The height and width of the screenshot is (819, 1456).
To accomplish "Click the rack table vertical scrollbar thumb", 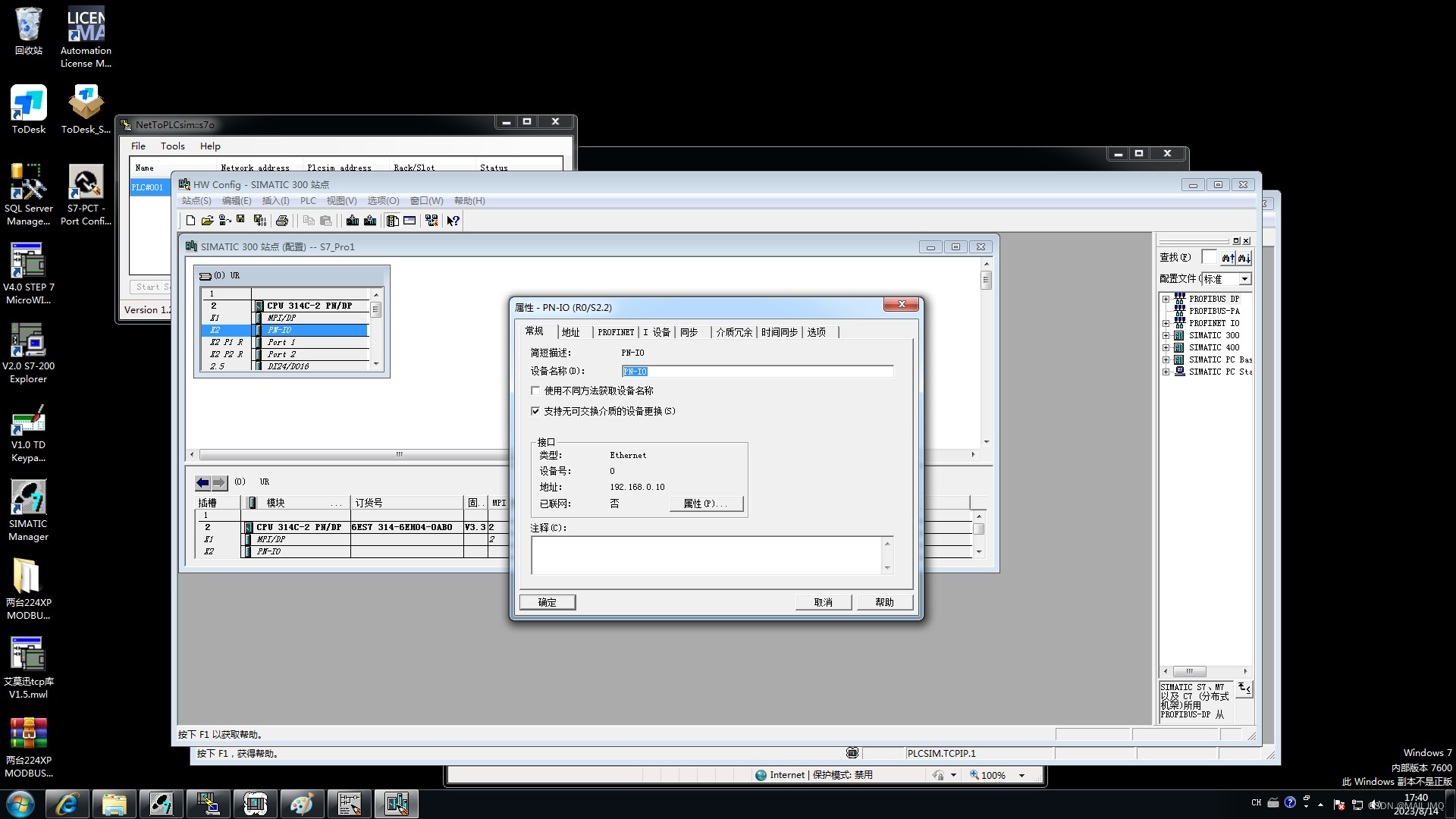I will pos(375,309).
